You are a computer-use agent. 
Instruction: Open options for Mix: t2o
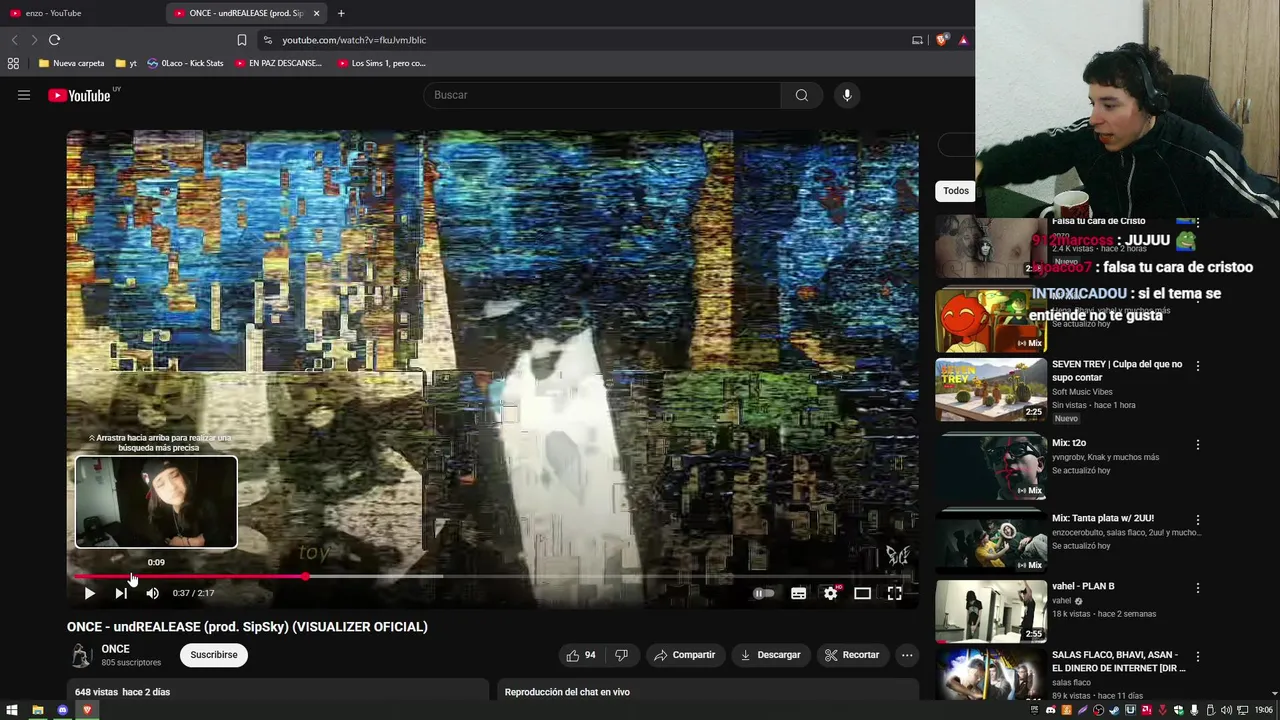click(1198, 444)
